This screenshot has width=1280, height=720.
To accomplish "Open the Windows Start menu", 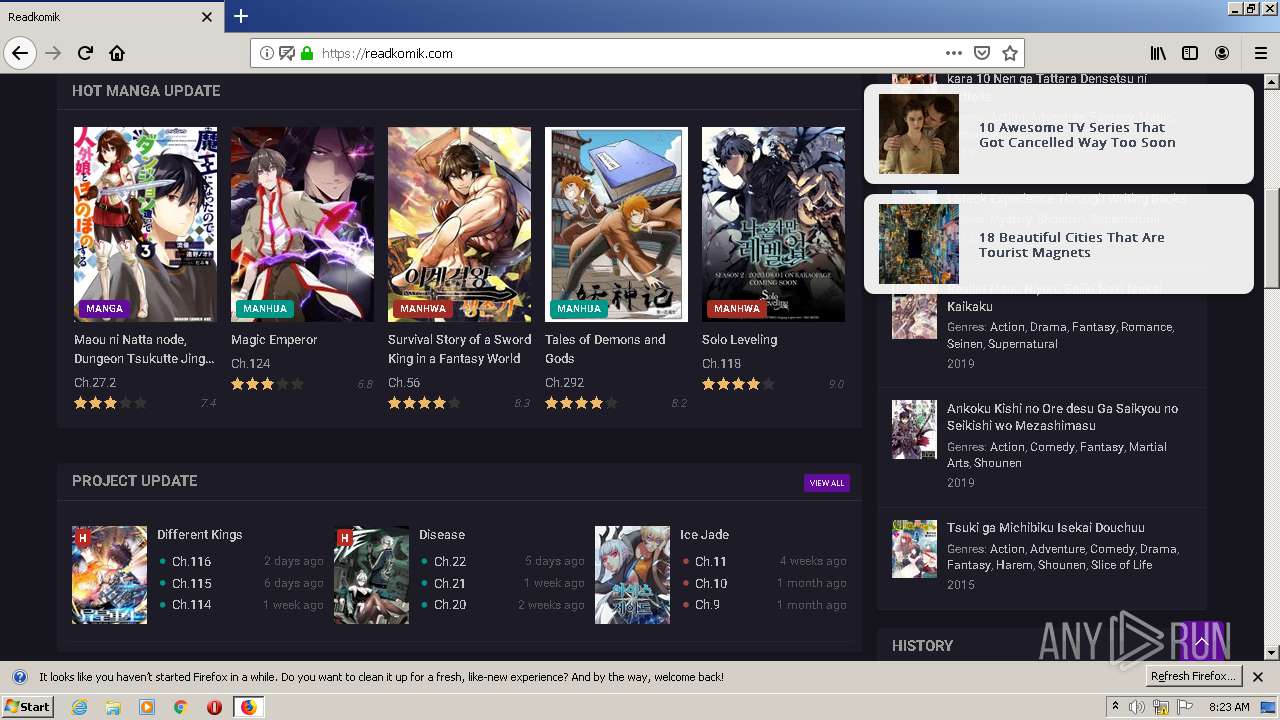I will click(28, 707).
